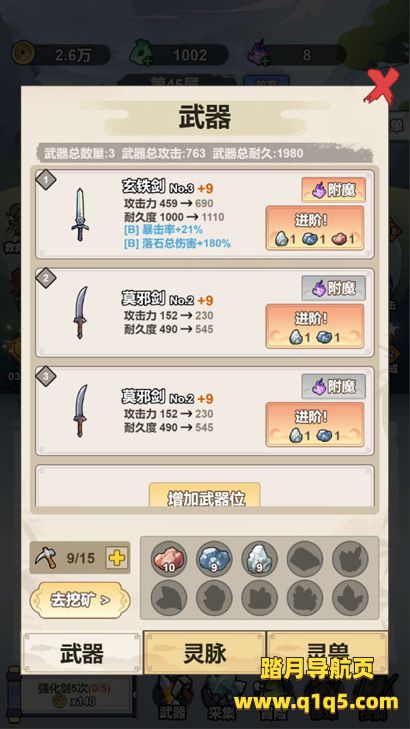Enchant 玄铁剑 with the 附魔 button
This screenshot has height=729, width=410.
click(x=333, y=190)
